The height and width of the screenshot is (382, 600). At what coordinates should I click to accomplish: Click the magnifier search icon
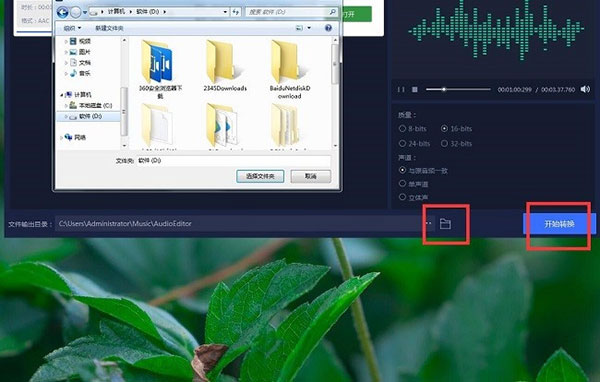(333, 12)
